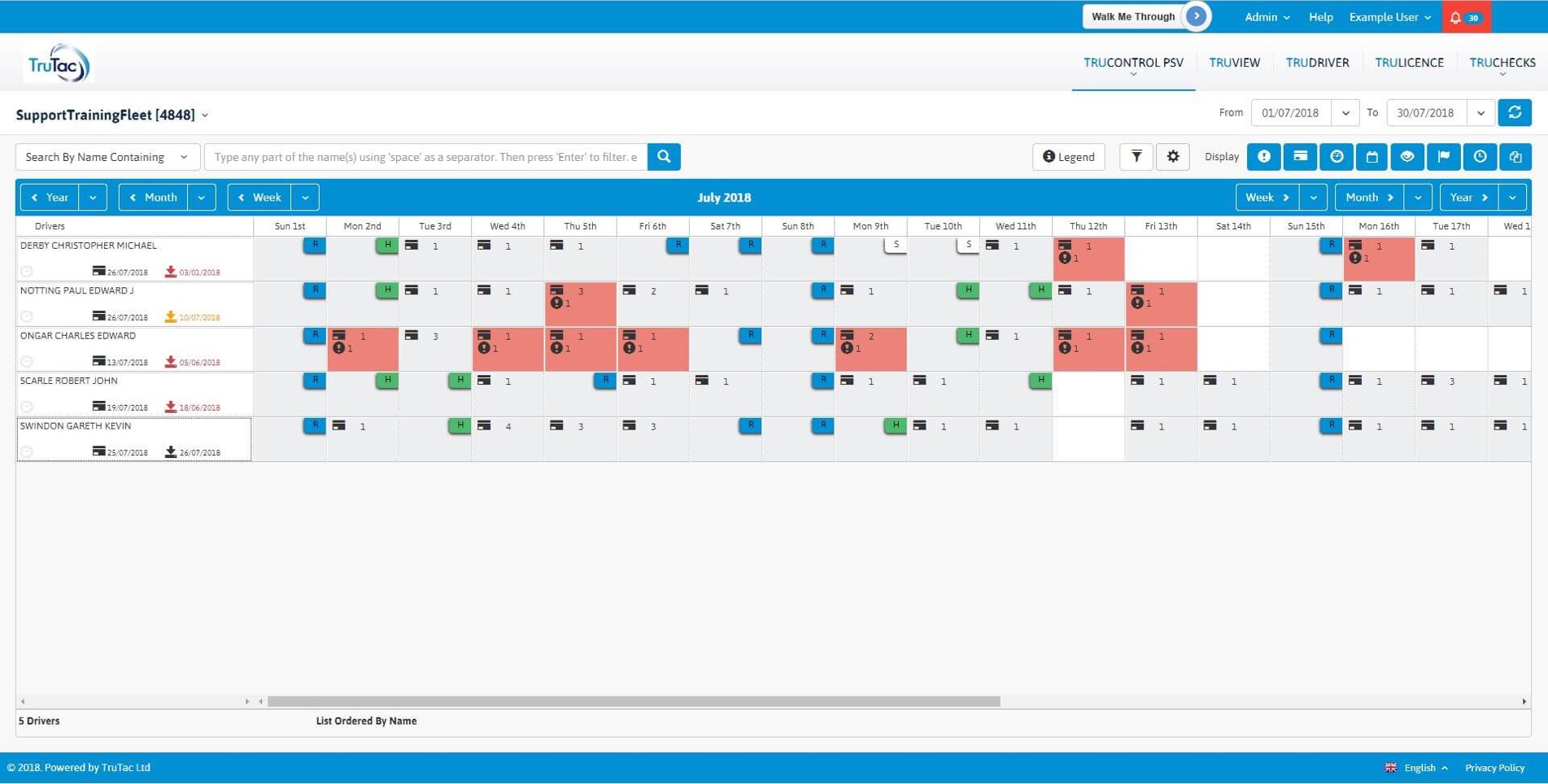Open the Legend button
This screenshot has height=784, width=1548.
[1068, 157]
